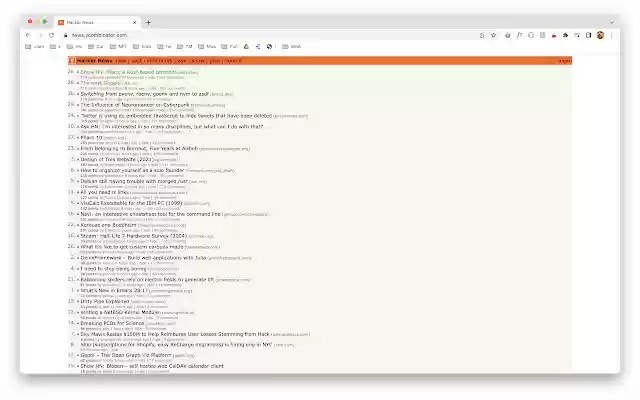Open the Car bookmarks folder
Image resolution: width=640 pixels, height=400 pixels.
pyautogui.click(x=96, y=47)
